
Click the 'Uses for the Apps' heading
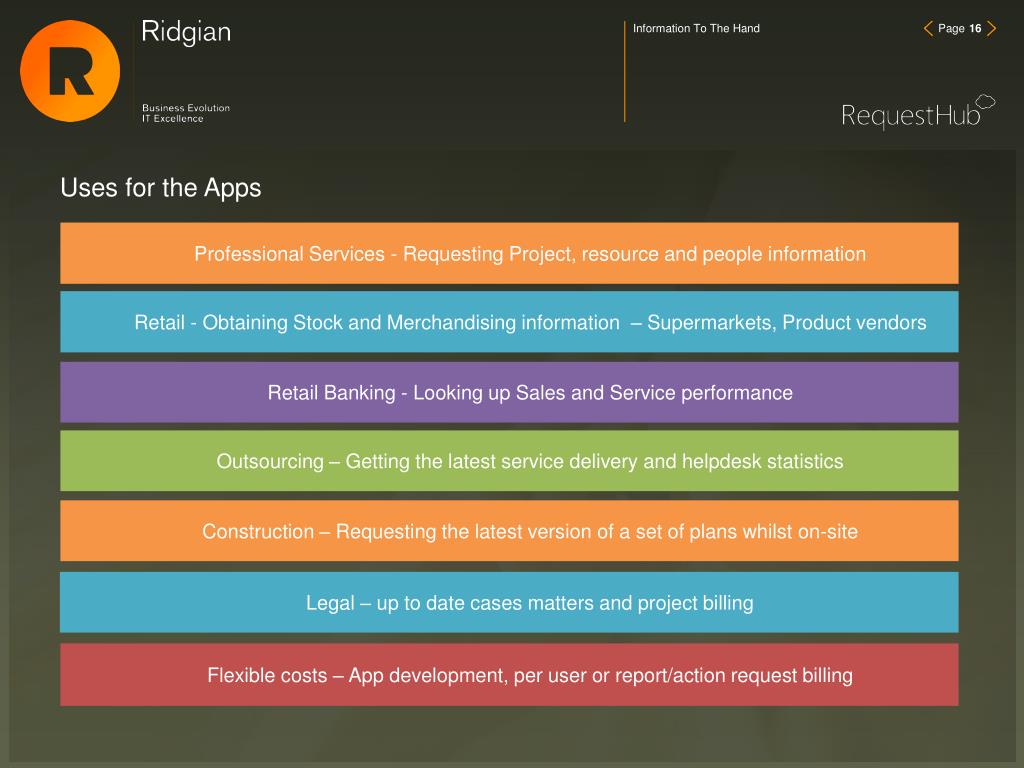click(x=161, y=188)
